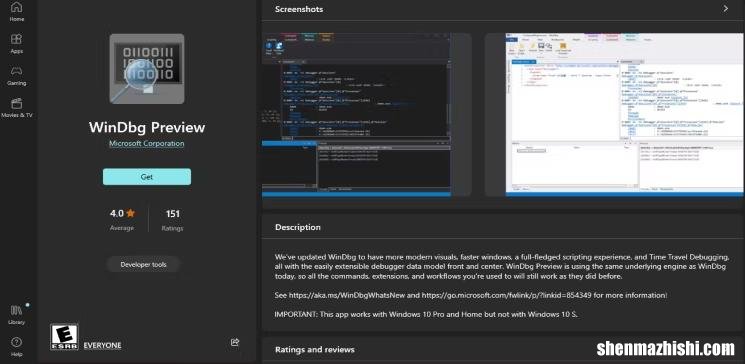The width and height of the screenshot is (745, 364).
Task: Open the Library in sidebar
Action: coord(17,315)
